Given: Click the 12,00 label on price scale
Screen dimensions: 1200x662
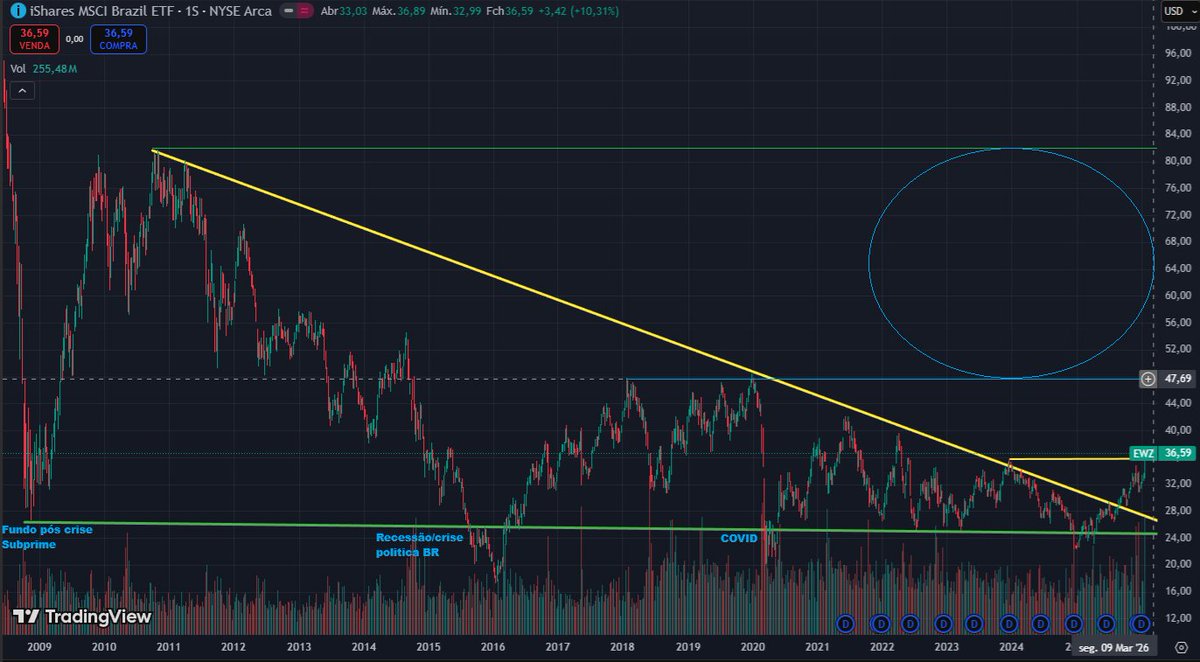Looking at the screenshot, I should [1178, 617].
